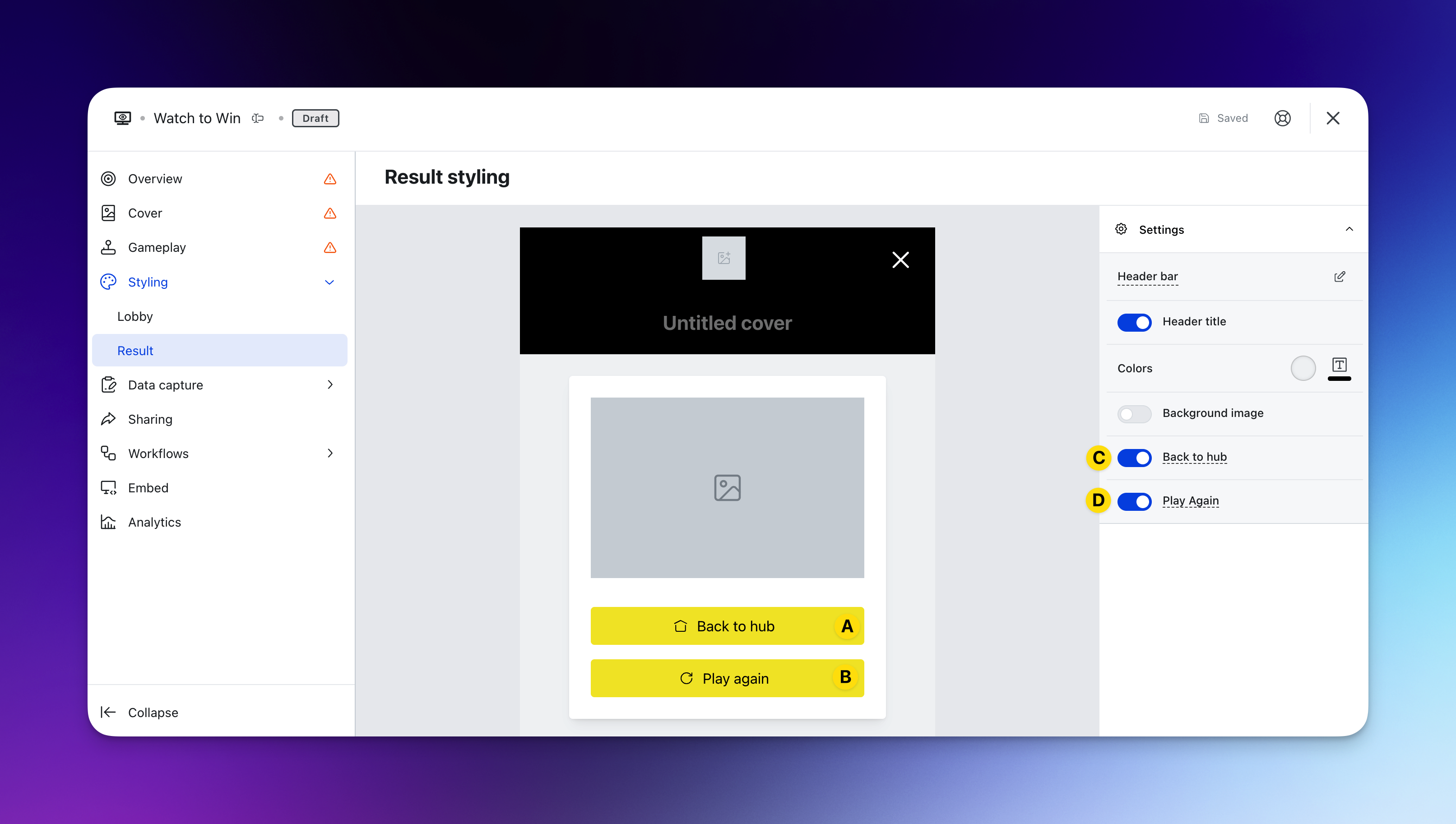Collapse the Settings panel chevron
Image resolution: width=1456 pixels, height=824 pixels.
(x=1349, y=229)
